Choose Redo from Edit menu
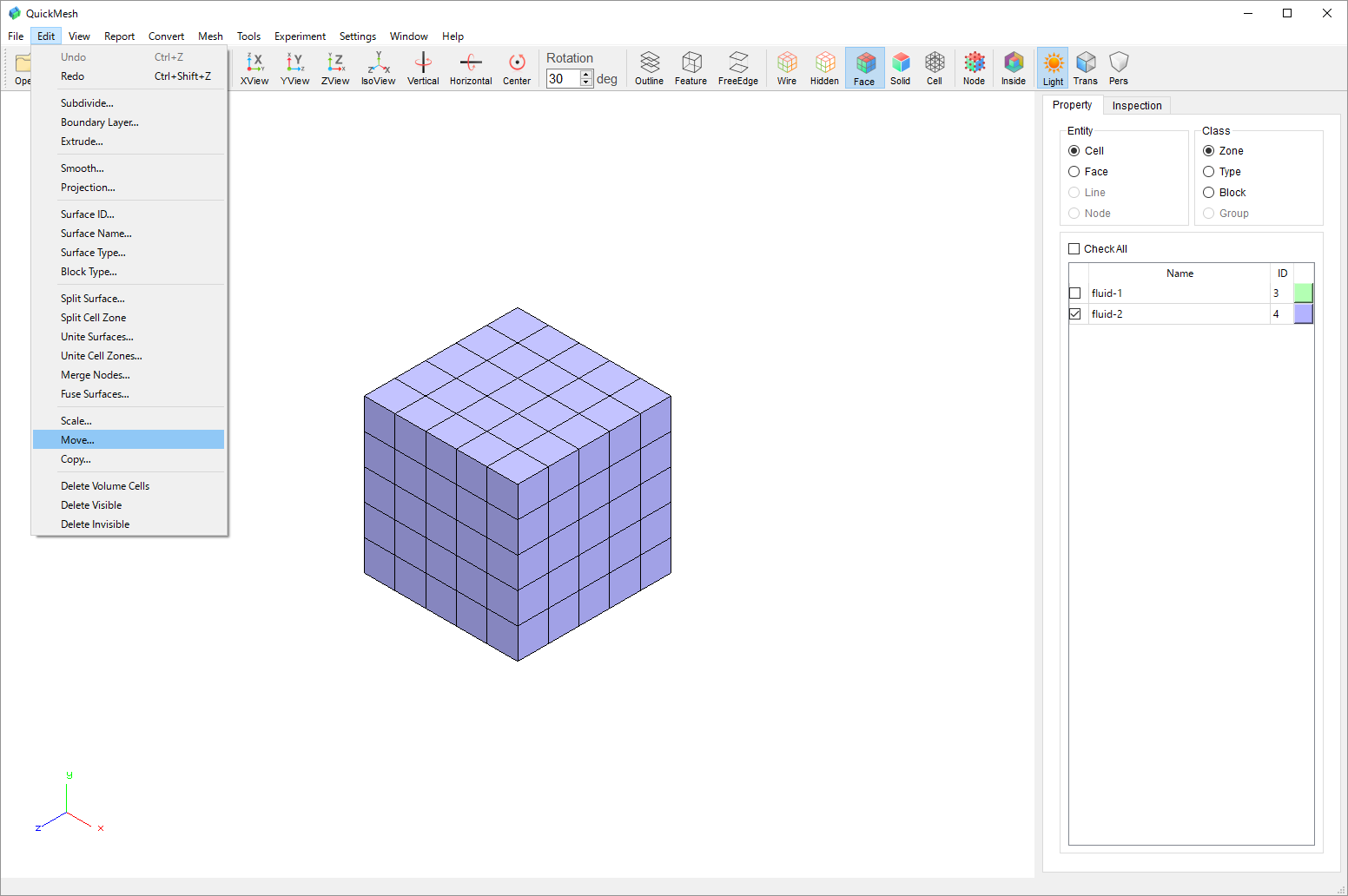This screenshot has width=1348, height=896. pos(129,76)
